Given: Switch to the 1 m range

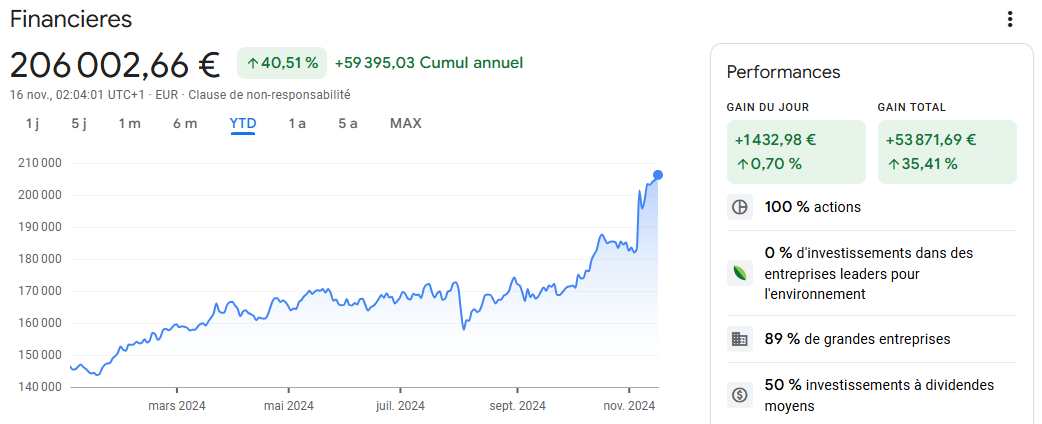Looking at the screenshot, I should pyautogui.click(x=130, y=124).
